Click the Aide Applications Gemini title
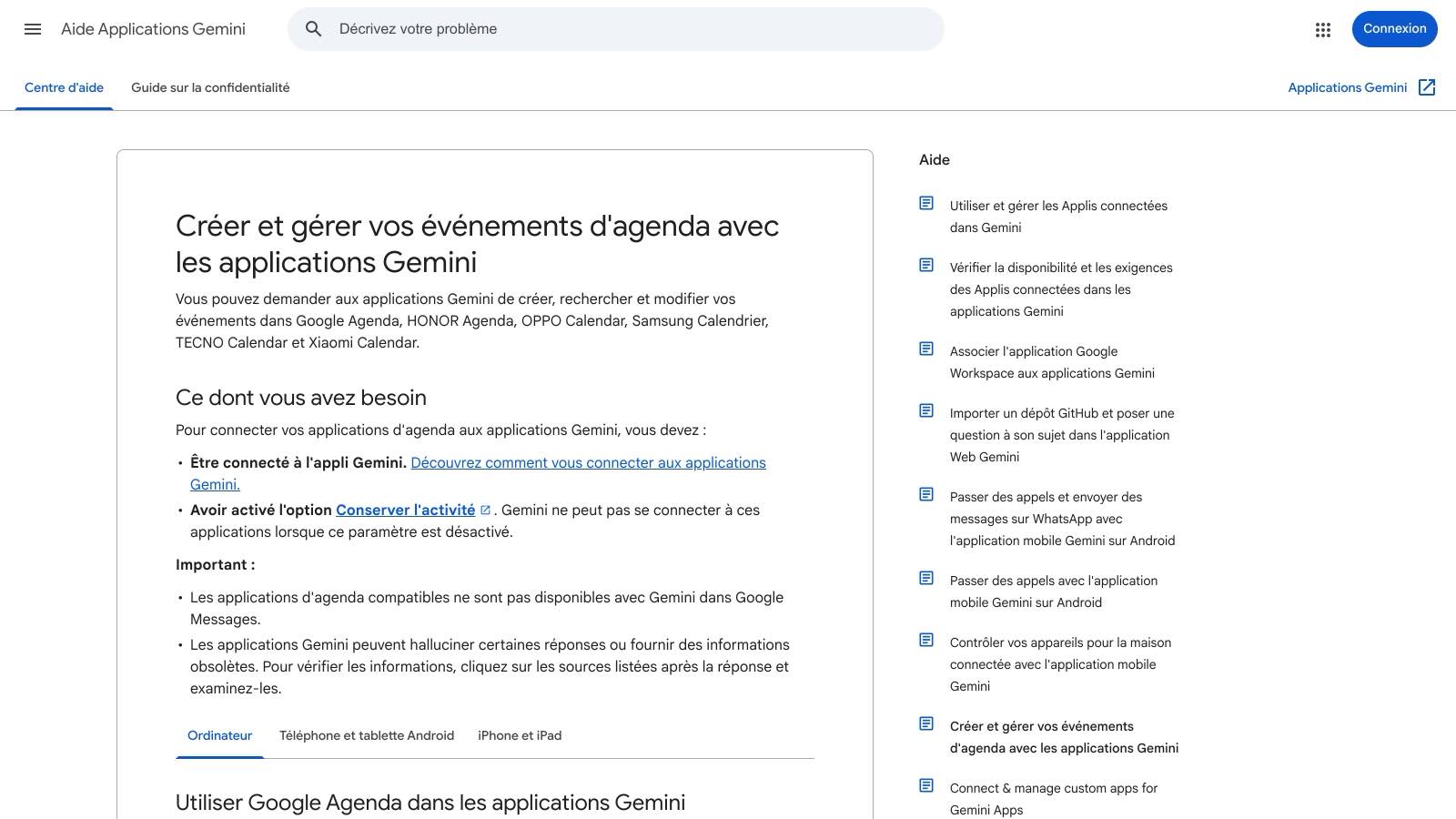 point(153,29)
